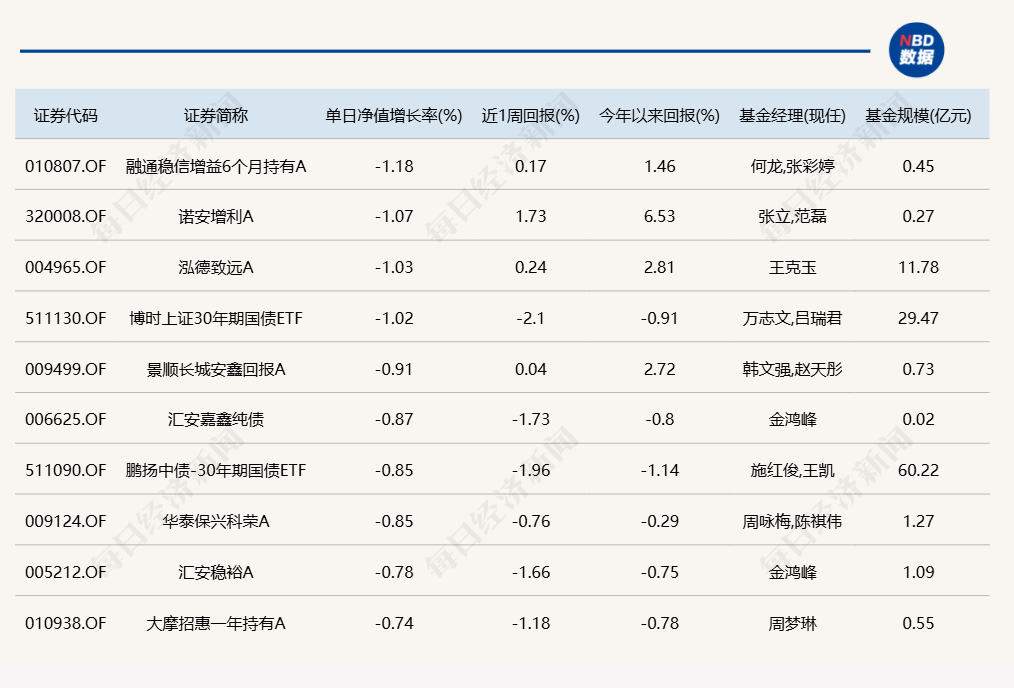This screenshot has height=688, width=1014.
Task: Click the NBD数据 logo
Action: [x=916, y=50]
